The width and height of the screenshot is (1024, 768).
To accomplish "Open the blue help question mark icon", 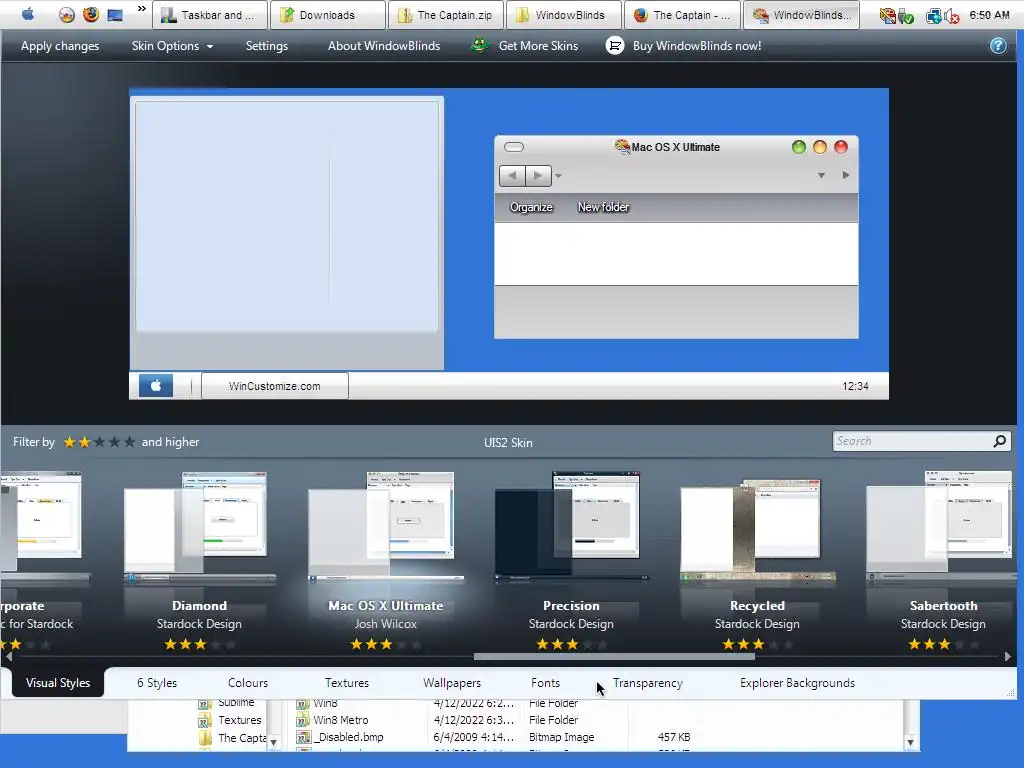I will point(998,45).
